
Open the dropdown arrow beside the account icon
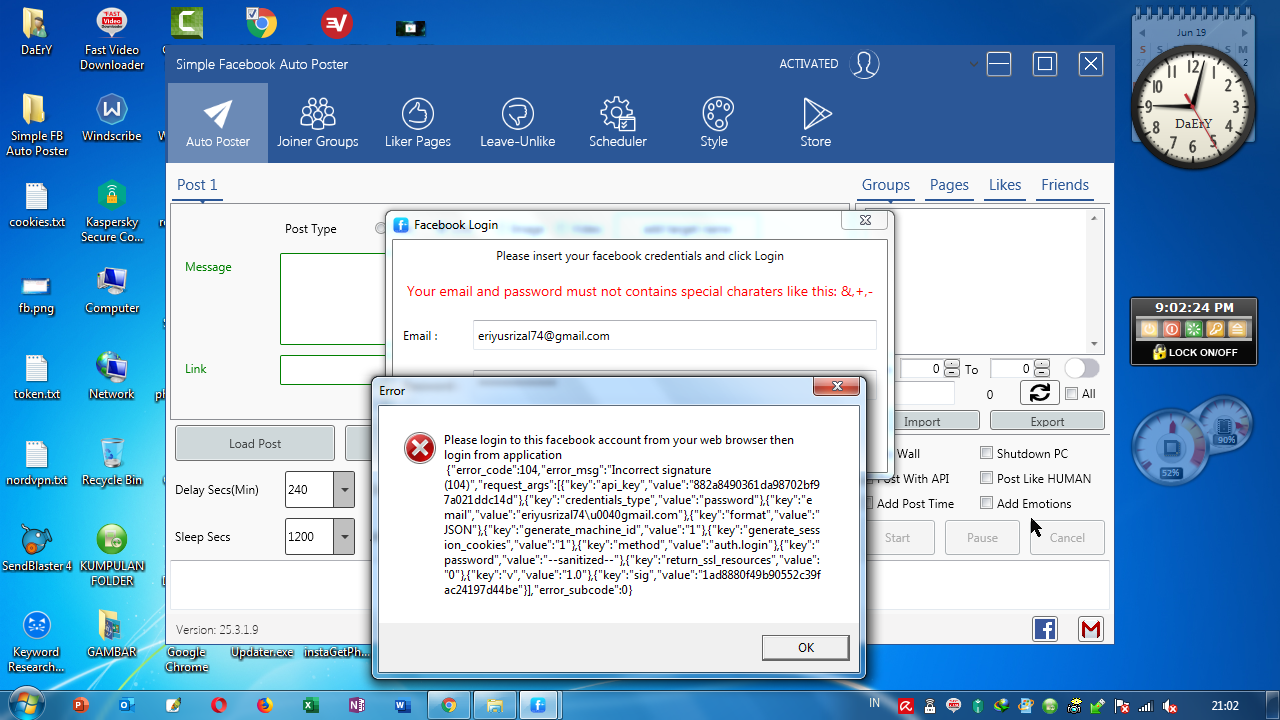click(x=974, y=66)
